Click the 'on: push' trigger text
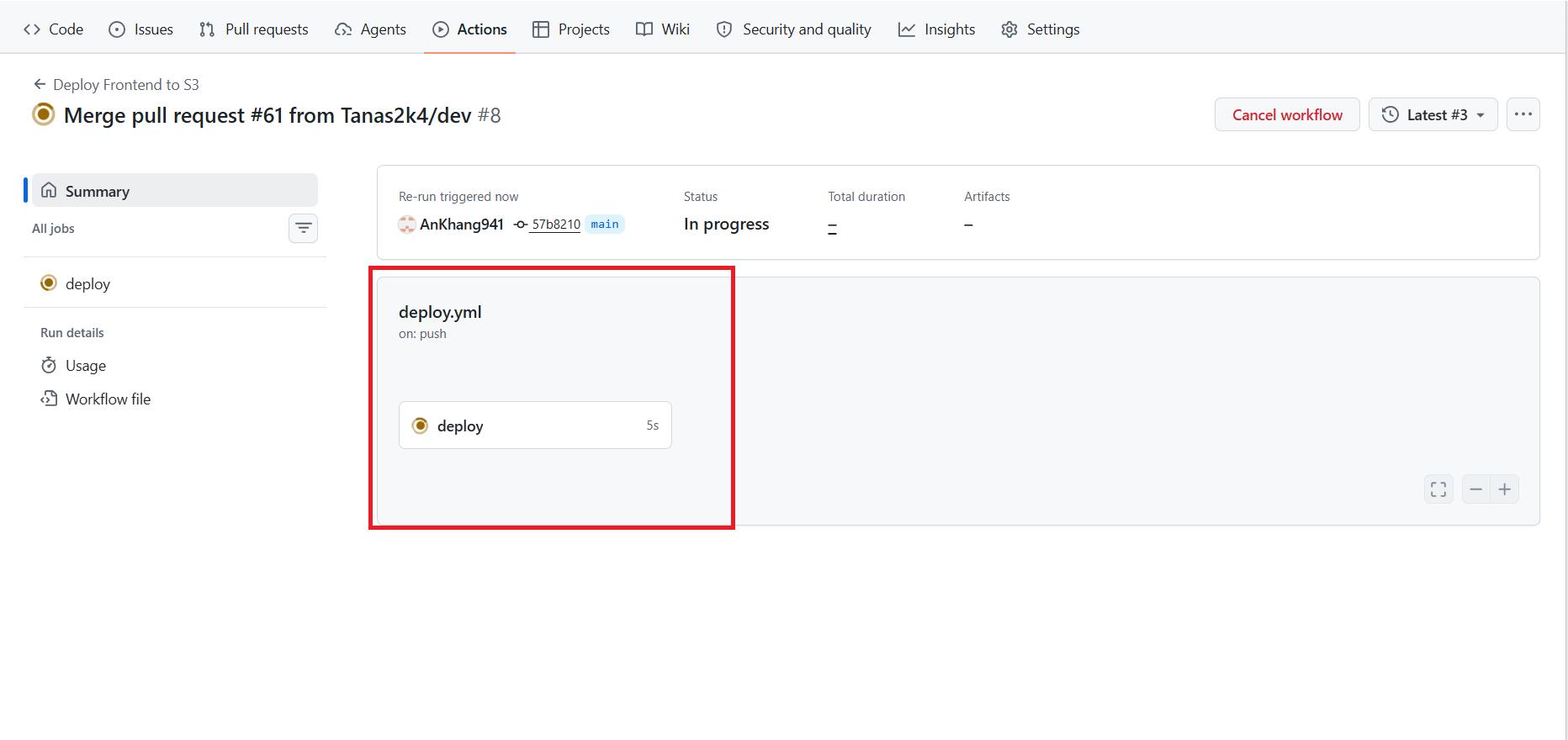 422,334
